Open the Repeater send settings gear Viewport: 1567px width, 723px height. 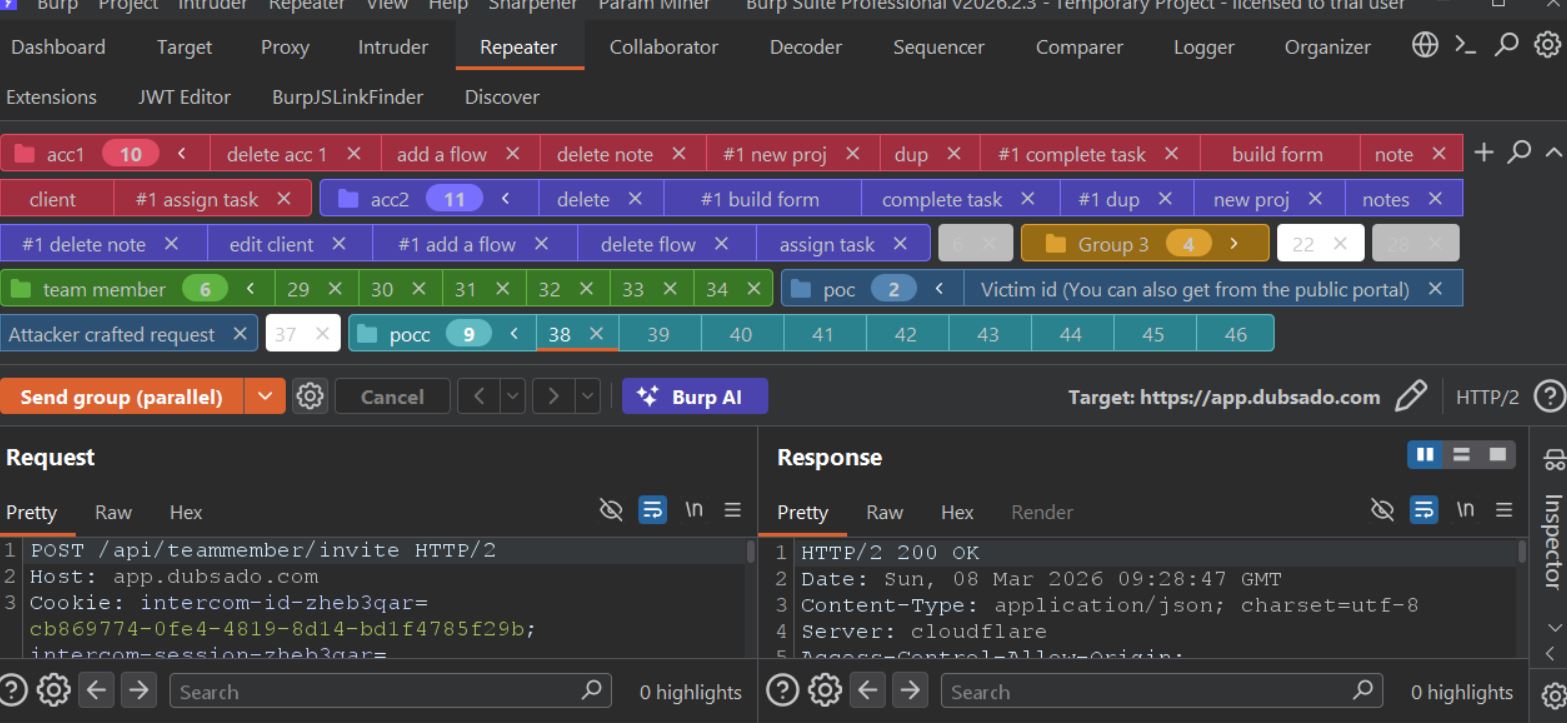coord(310,397)
